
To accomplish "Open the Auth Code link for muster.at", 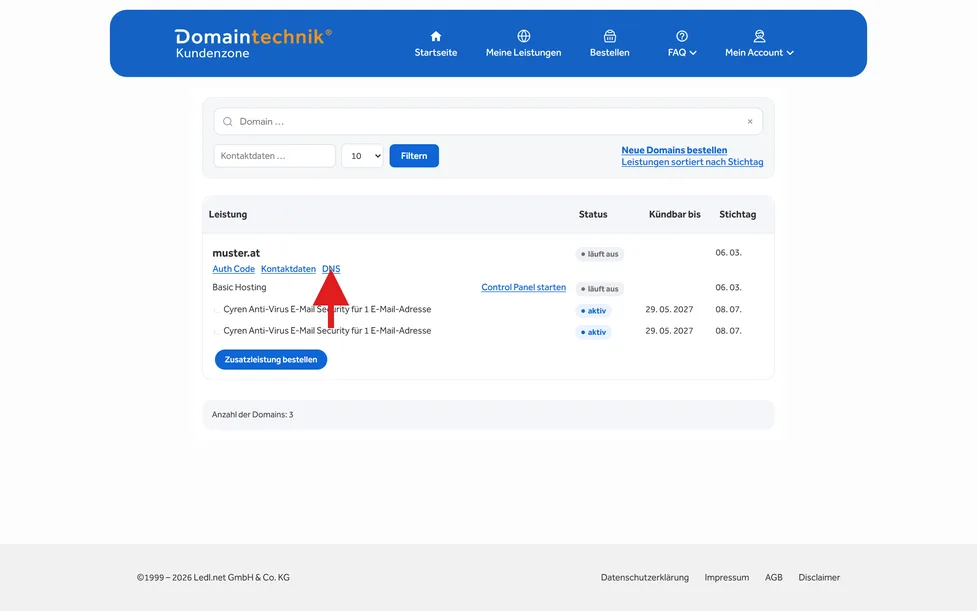I will (234, 269).
